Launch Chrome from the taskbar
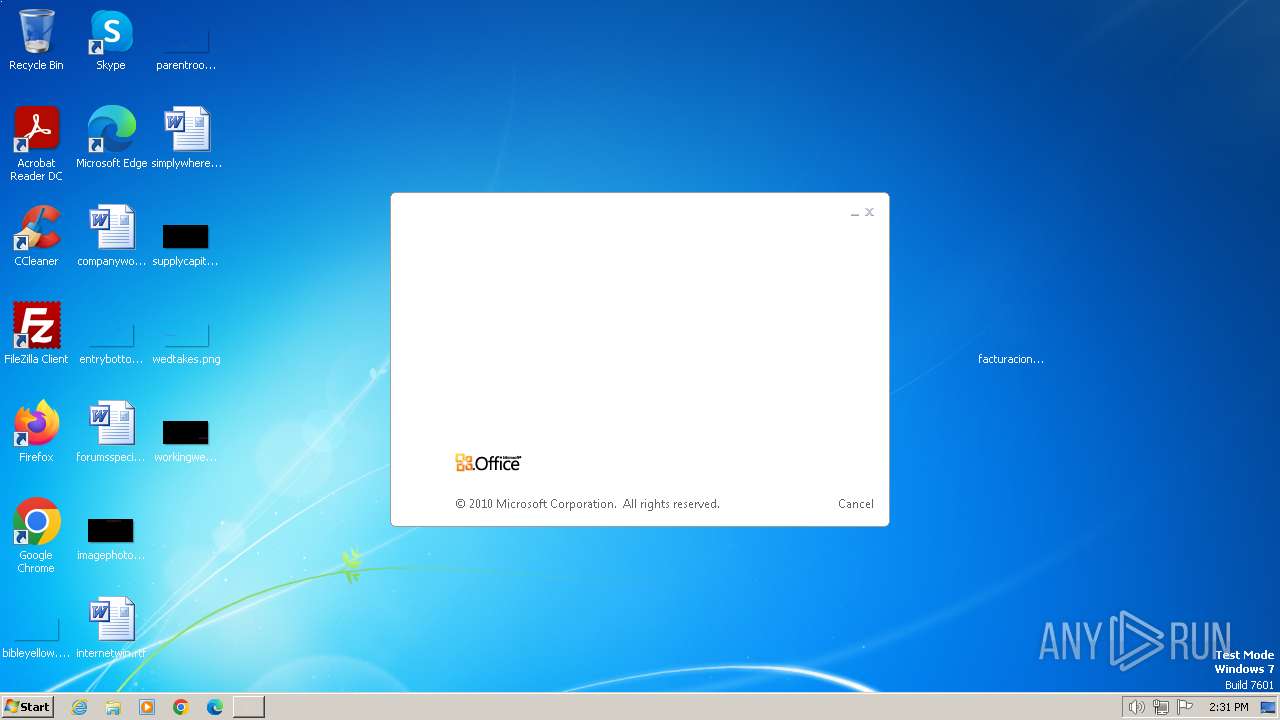Image resolution: width=1280 pixels, height=720 pixels. [x=181, y=707]
